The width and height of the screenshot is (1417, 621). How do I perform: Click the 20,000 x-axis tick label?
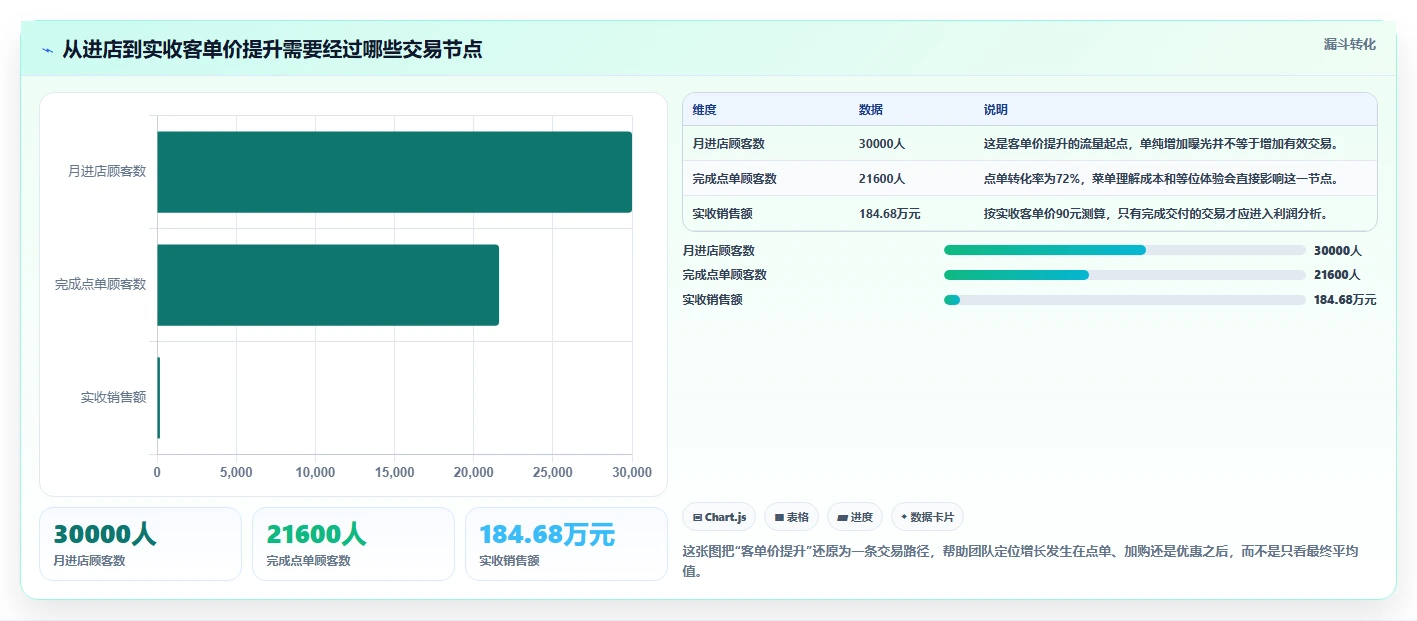tap(473, 472)
